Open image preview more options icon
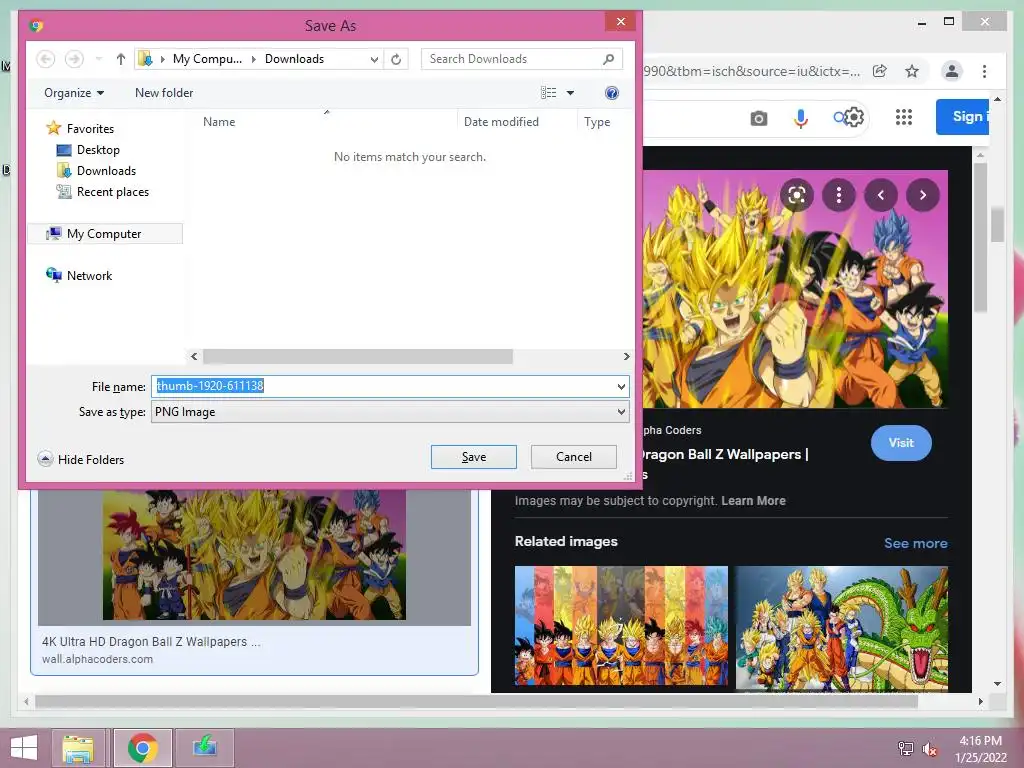 [x=839, y=195]
